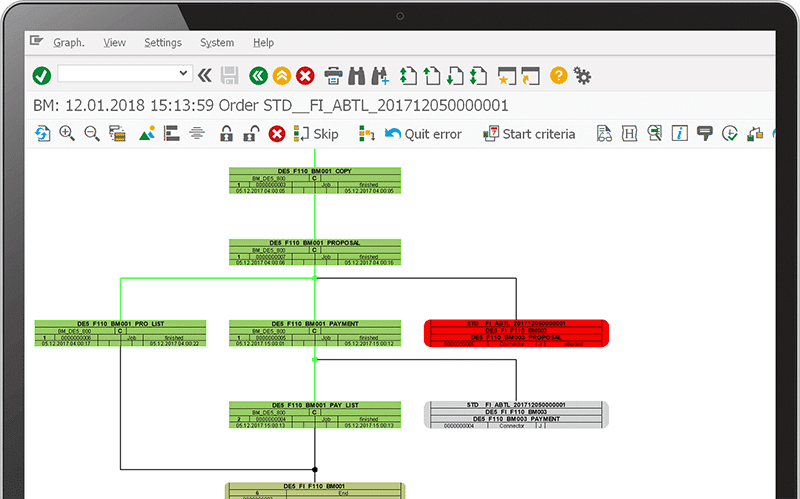Click the Find binoculars icon

357,76
